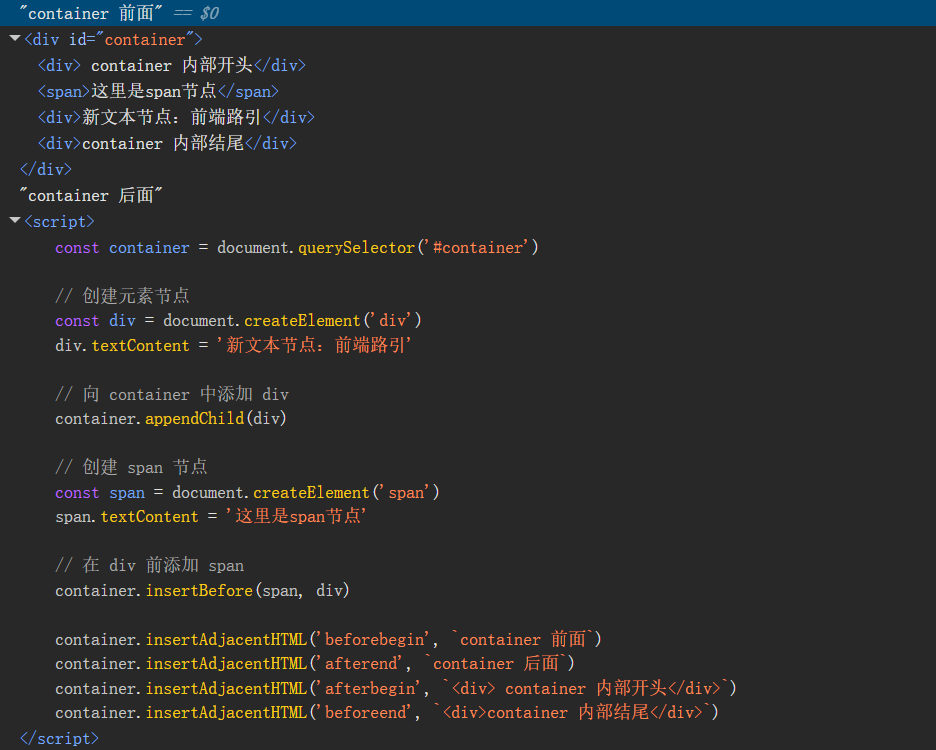
Task: Click the closing </script> tag
Action: pos(60,738)
